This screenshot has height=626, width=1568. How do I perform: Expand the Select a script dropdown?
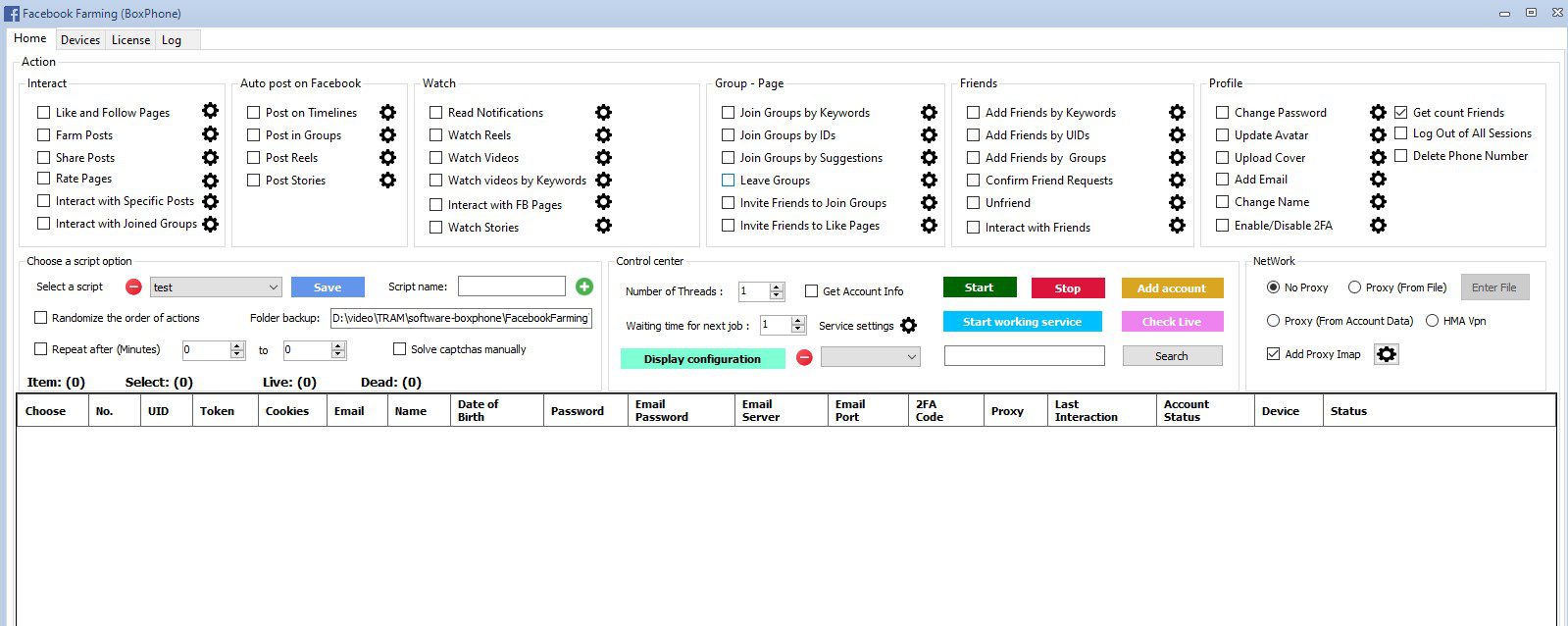coord(273,287)
